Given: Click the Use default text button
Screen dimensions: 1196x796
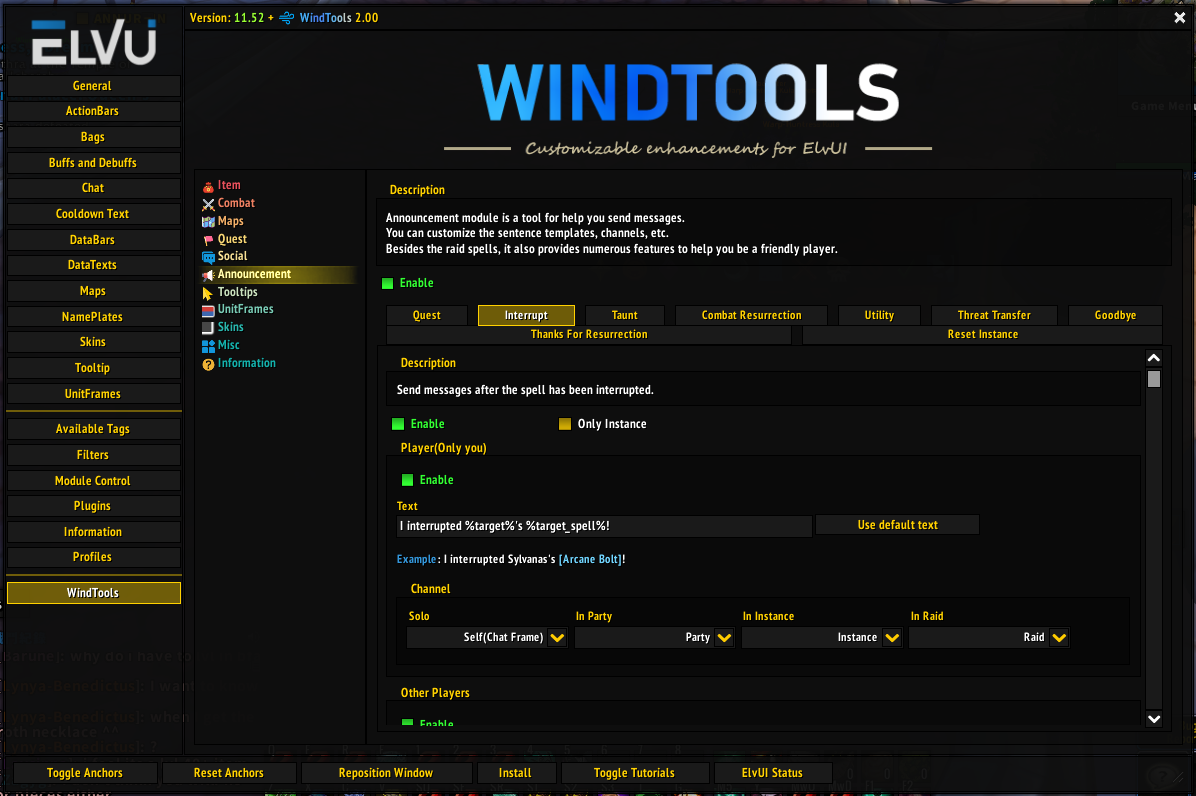Looking at the screenshot, I should tap(897, 525).
